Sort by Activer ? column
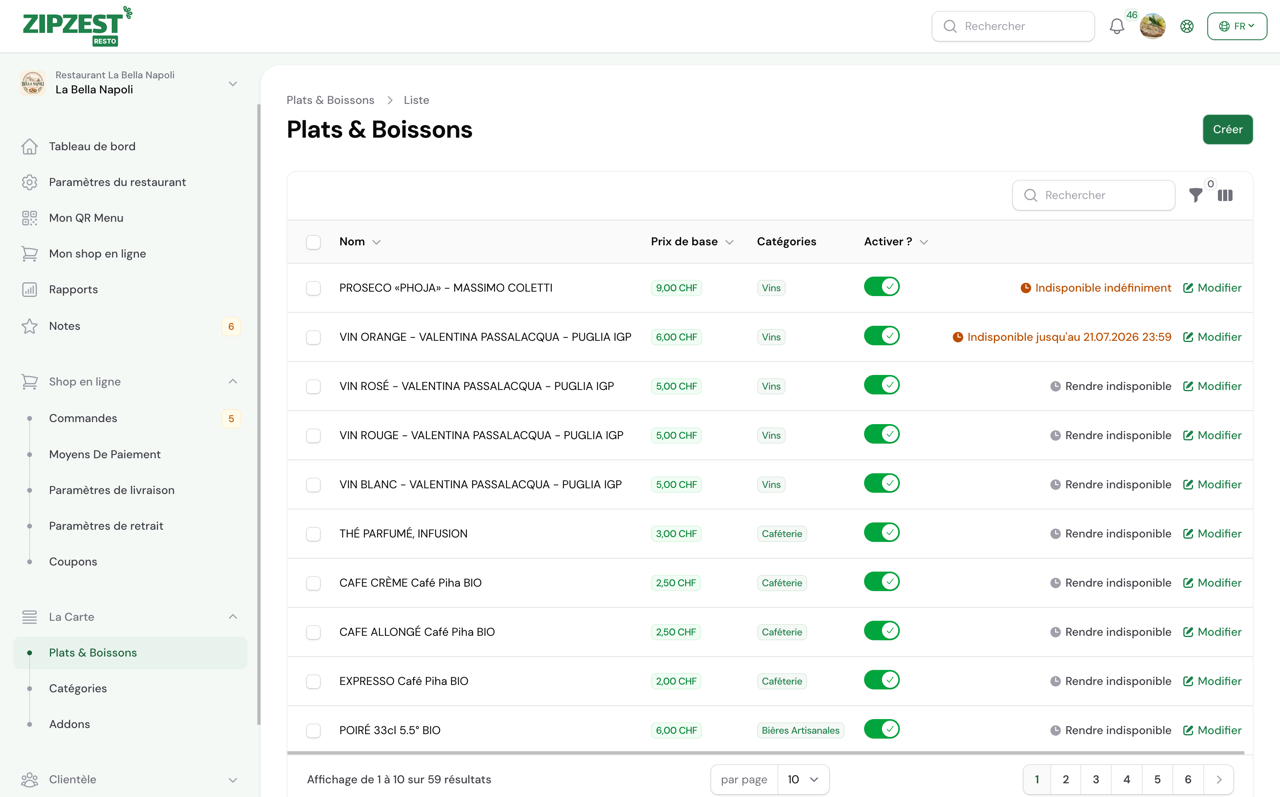 896,242
